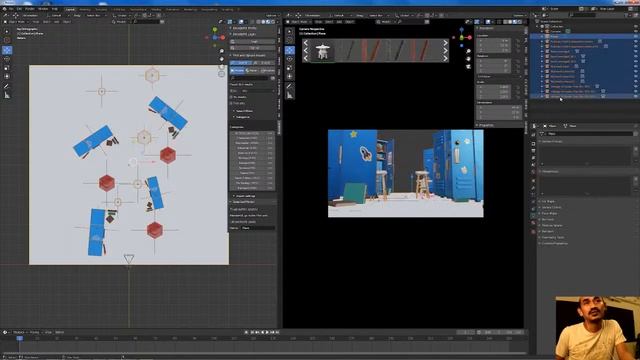Screen dimensions: 640x360
Task: Toggle camera view icon in the camera viewport
Action: [468, 67]
